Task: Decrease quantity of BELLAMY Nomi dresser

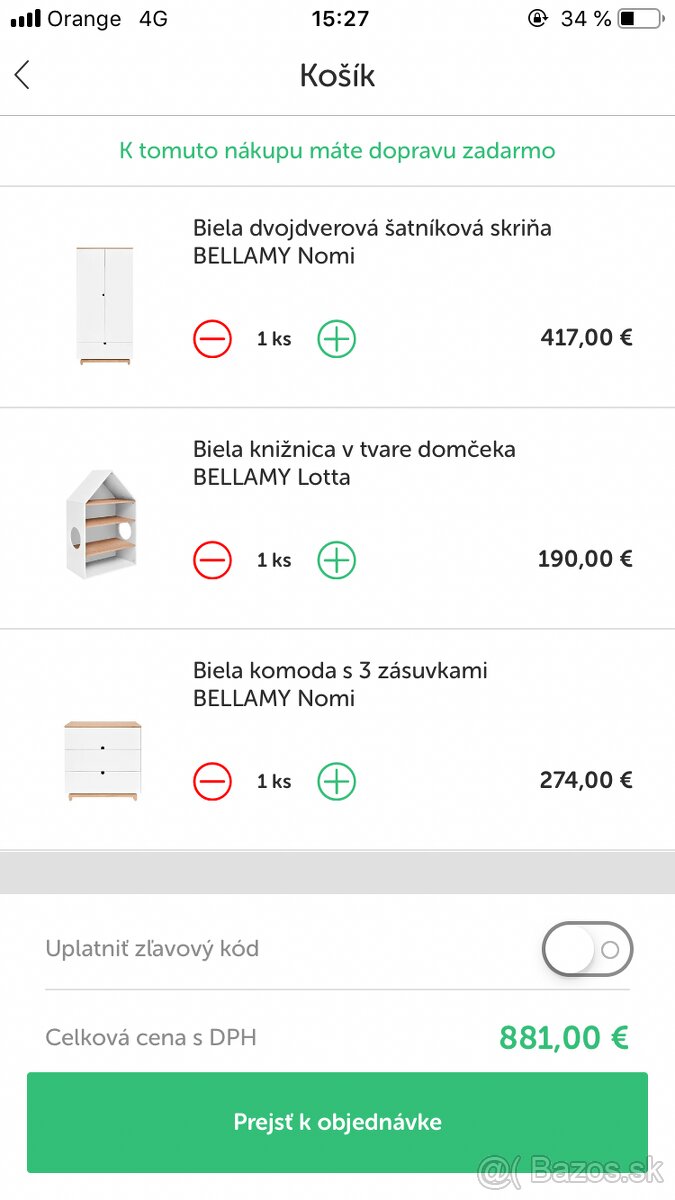Action: click(211, 781)
